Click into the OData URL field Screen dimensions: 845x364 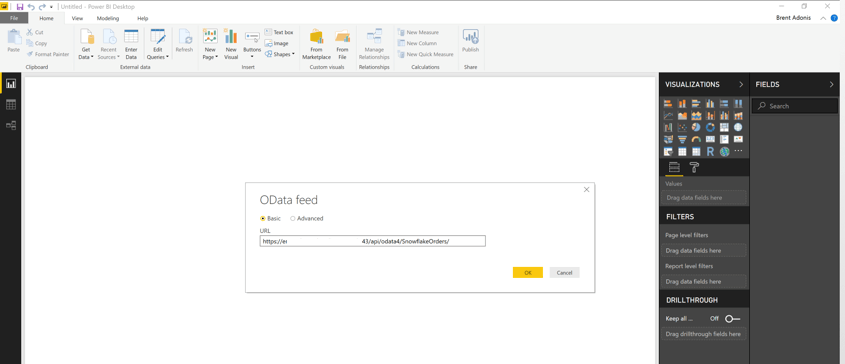coord(372,241)
